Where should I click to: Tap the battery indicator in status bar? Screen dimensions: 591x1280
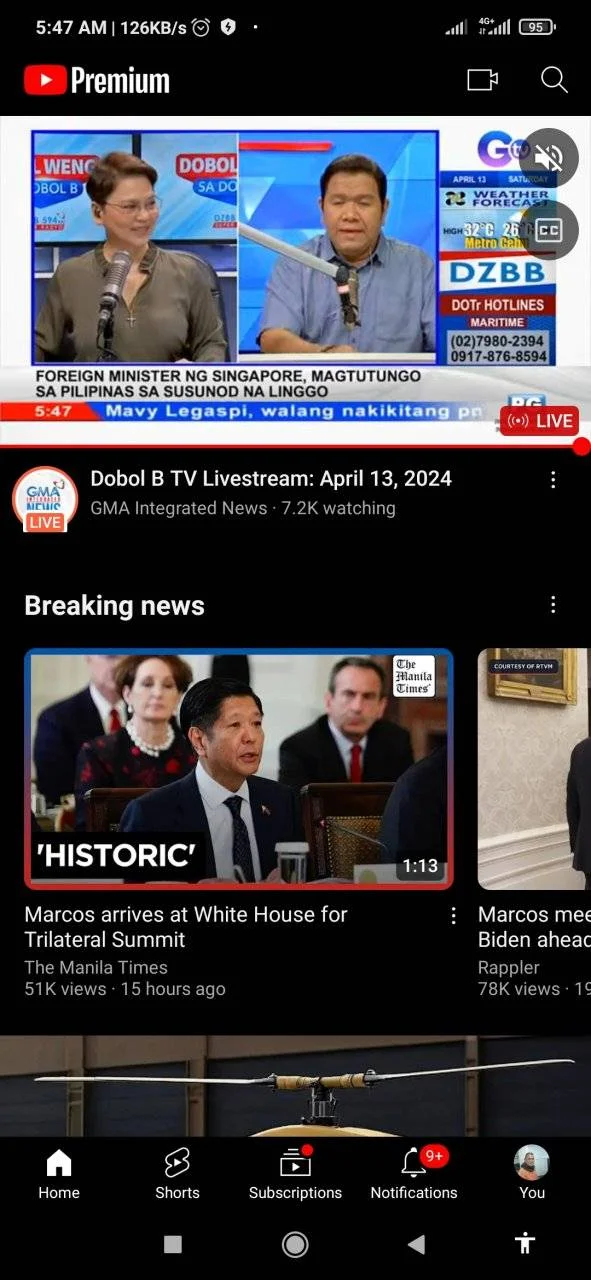tap(537, 27)
